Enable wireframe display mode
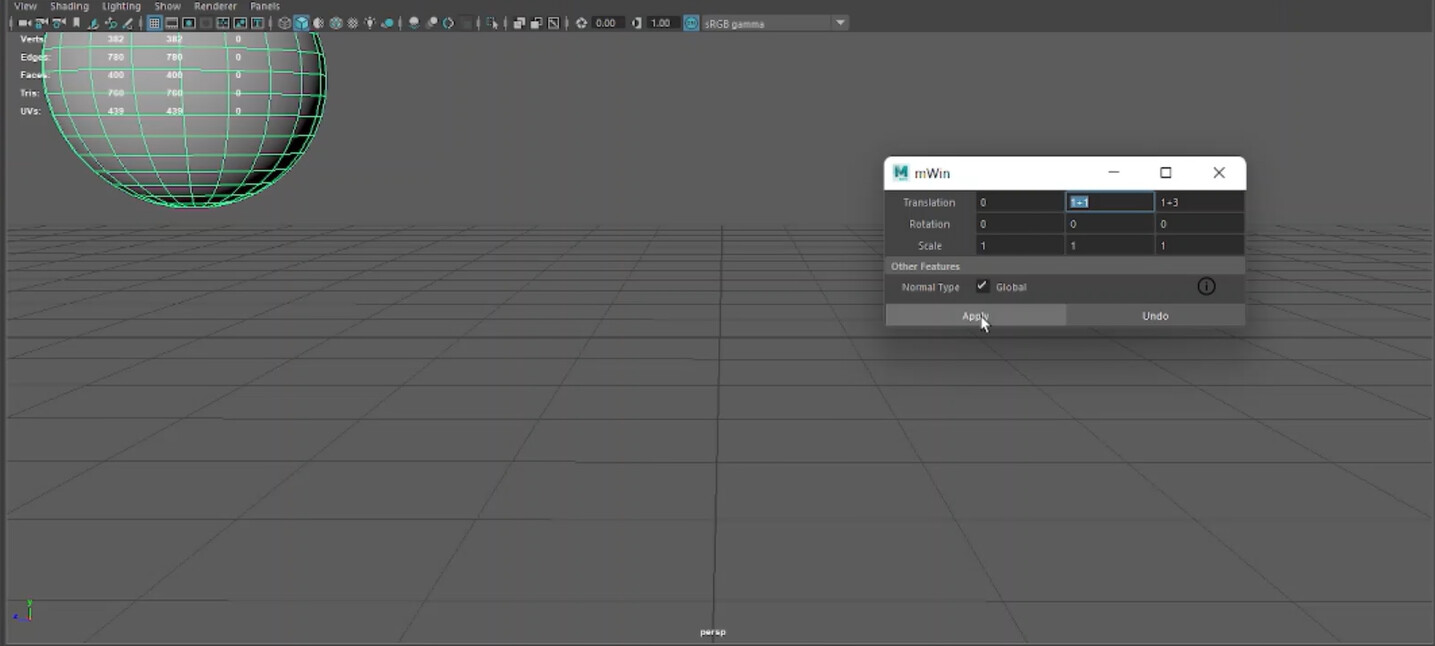This screenshot has height=646, width=1435. pyautogui.click(x=284, y=22)
